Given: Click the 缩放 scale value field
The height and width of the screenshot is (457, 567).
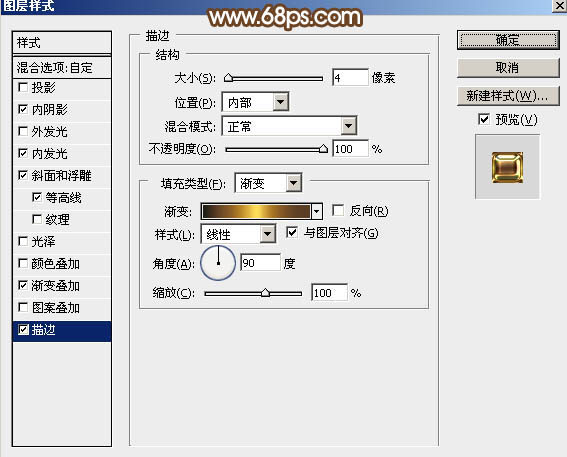Looking at the screenshot, I should pos(329,292).
